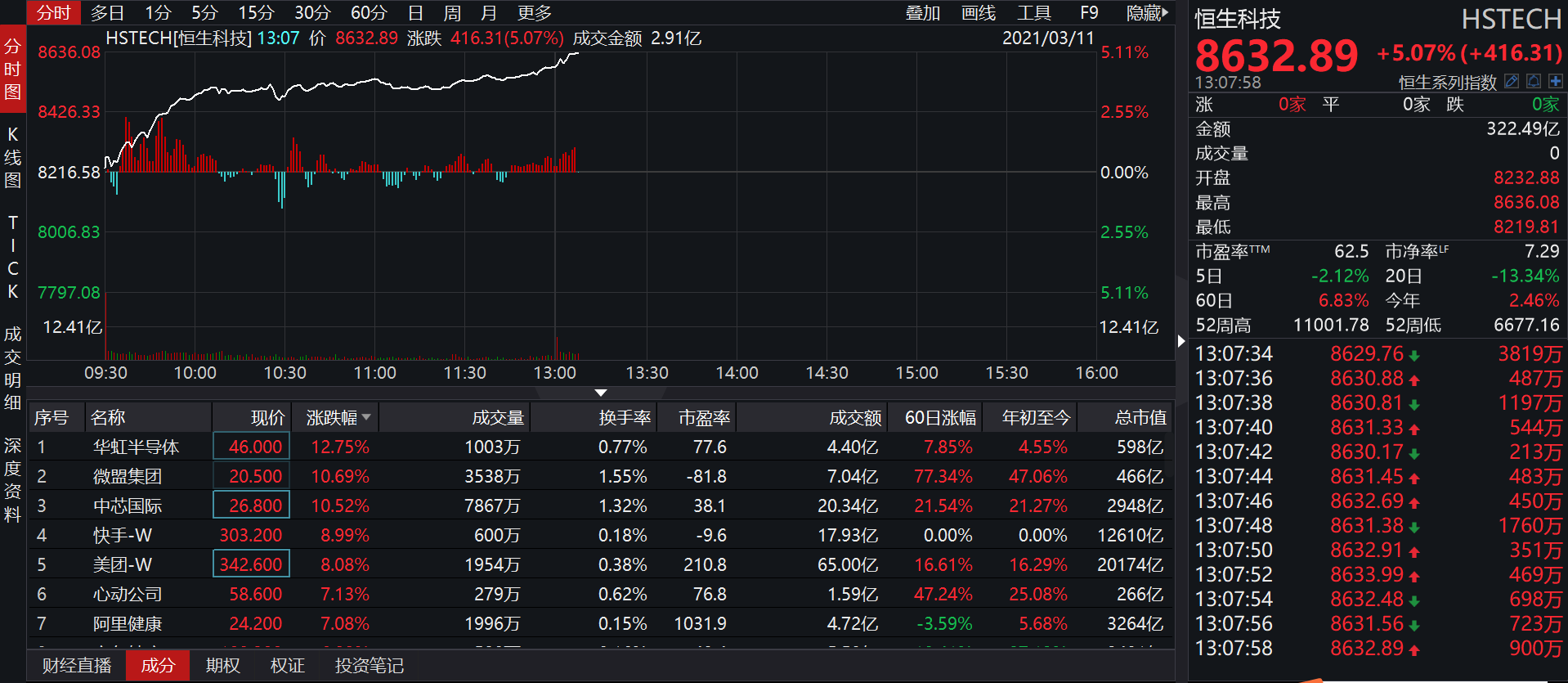
Task: Open the 投资笔记 bottom tab
Action: (369, 666)
